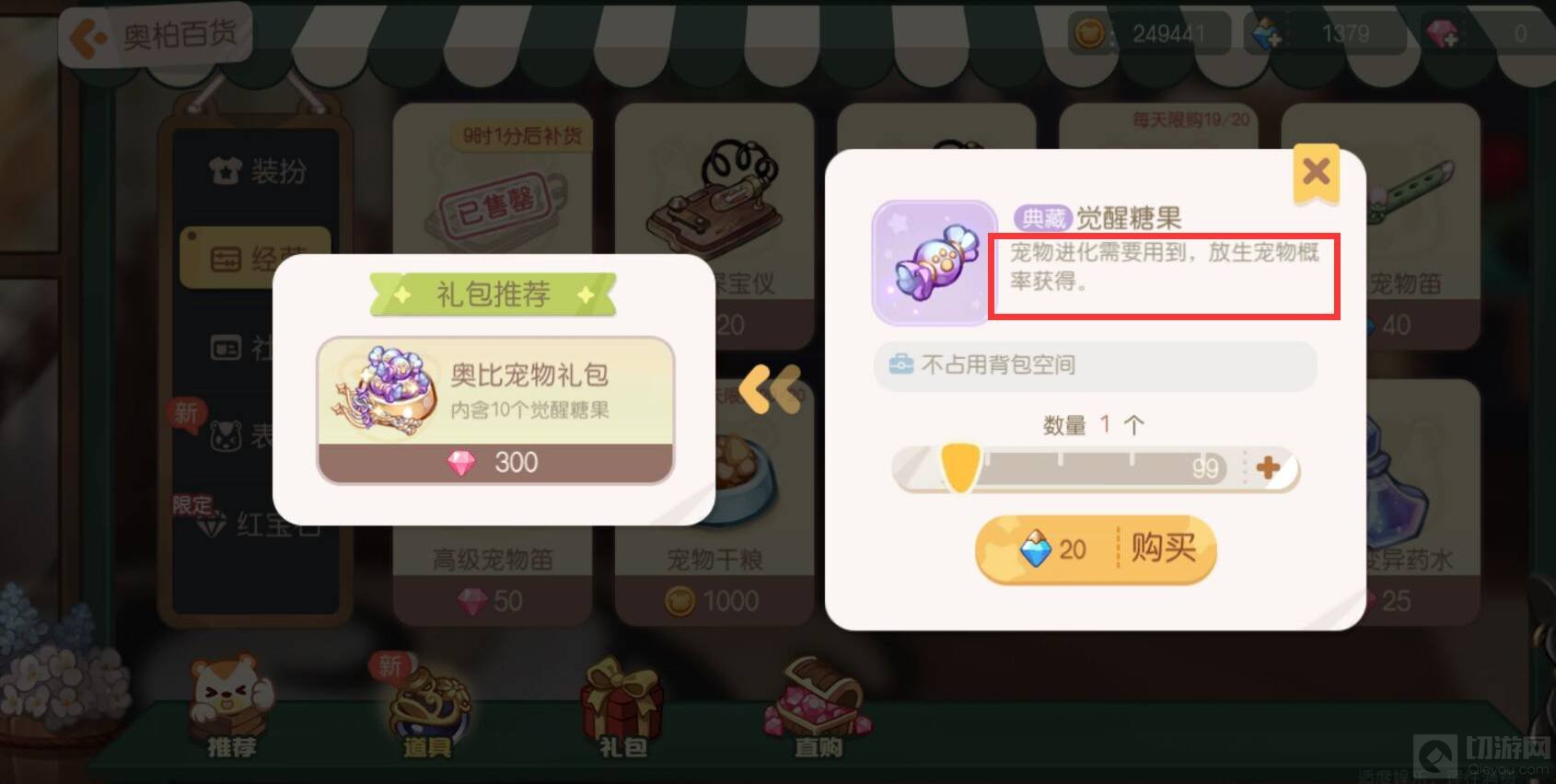Switch to the 道具 bottom tab
Screen dimensions: 1556x784
[427, 709]
